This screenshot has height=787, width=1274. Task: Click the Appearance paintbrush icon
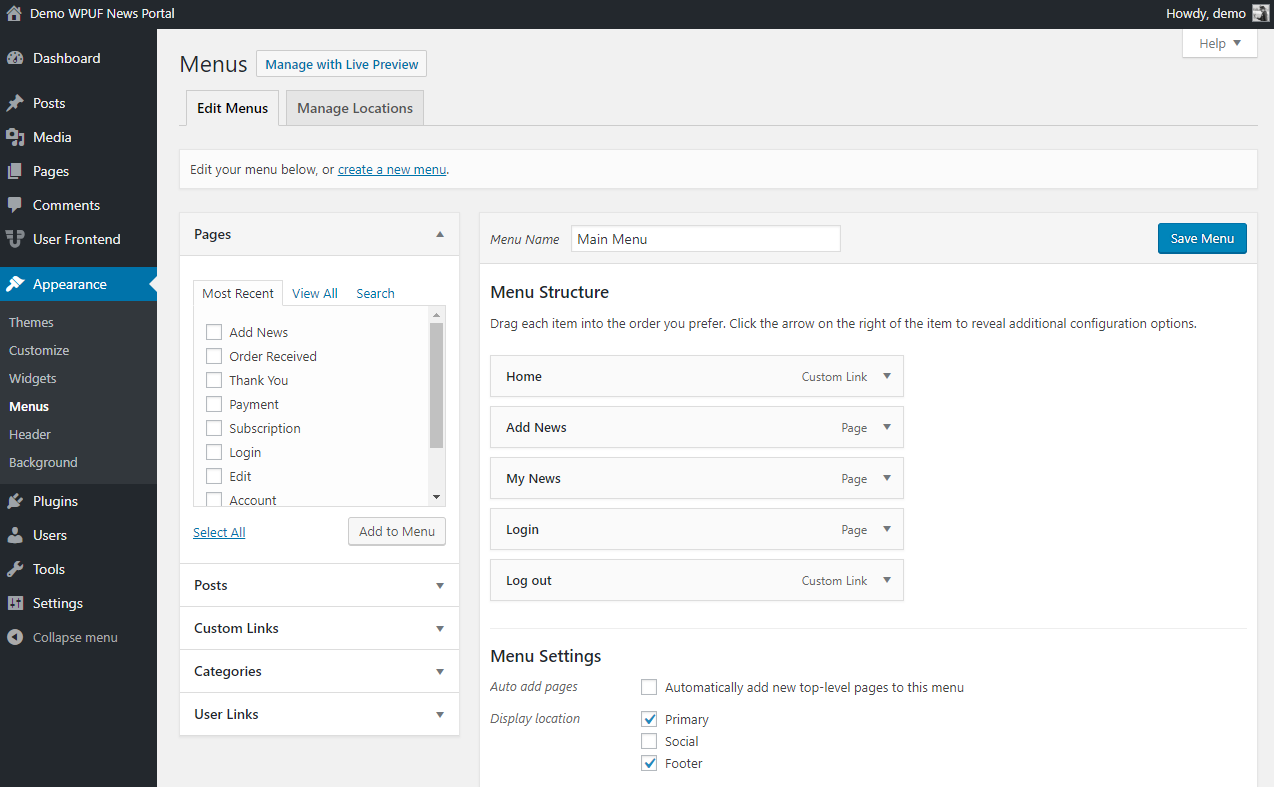(x=15, y=284)
